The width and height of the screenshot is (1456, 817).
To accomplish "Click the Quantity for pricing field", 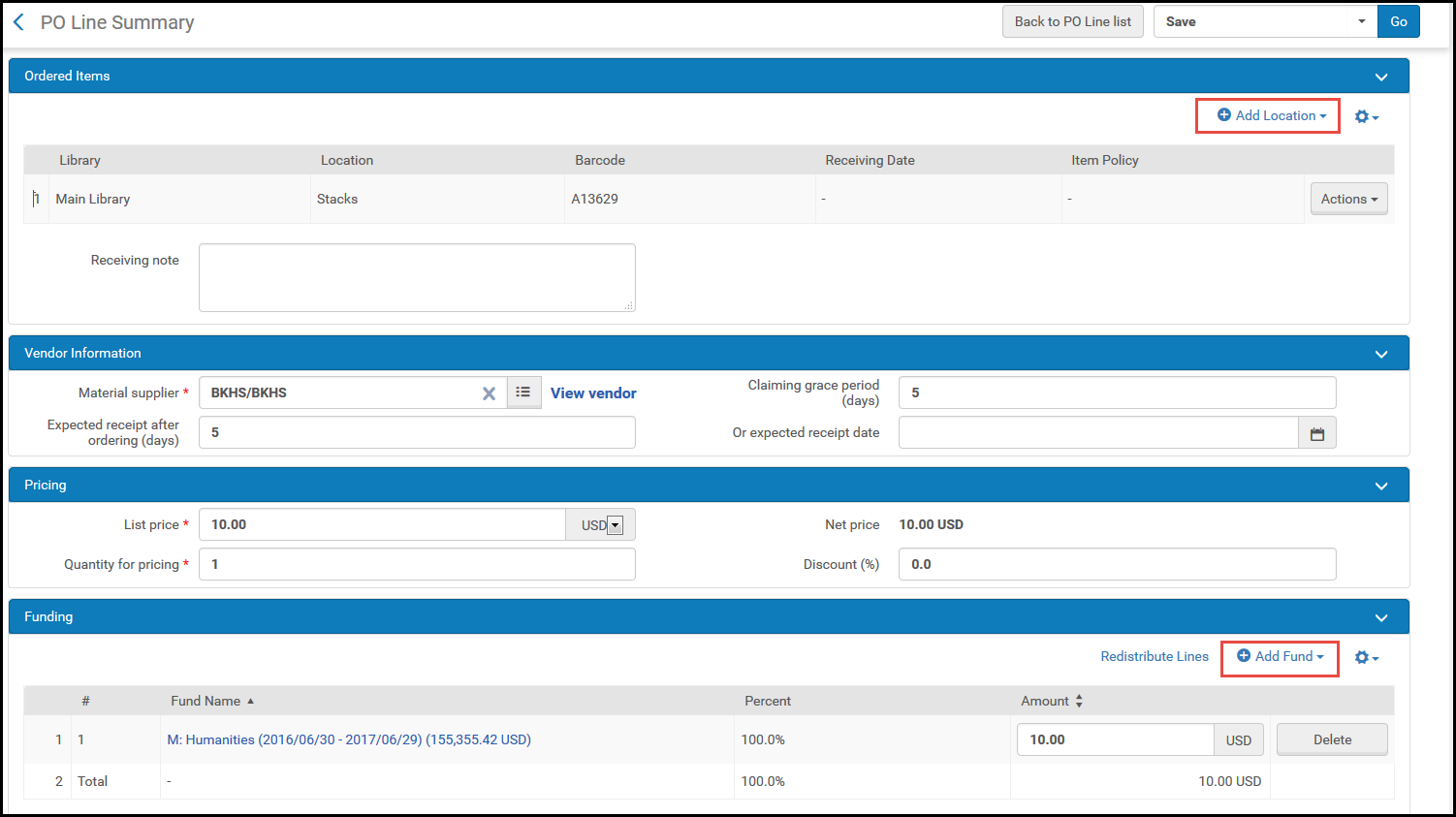I will [417, 564].
